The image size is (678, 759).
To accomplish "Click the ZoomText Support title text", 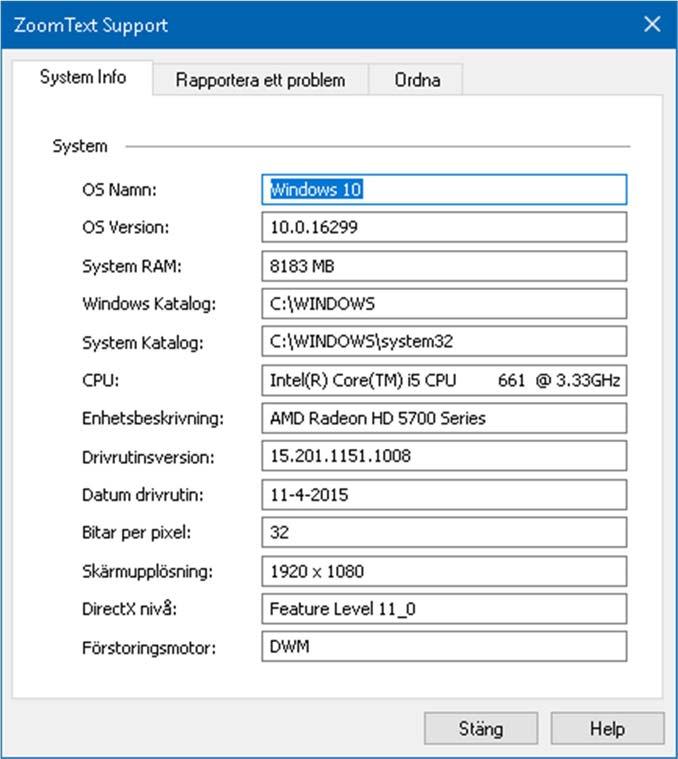I will (x=91, y=25).
